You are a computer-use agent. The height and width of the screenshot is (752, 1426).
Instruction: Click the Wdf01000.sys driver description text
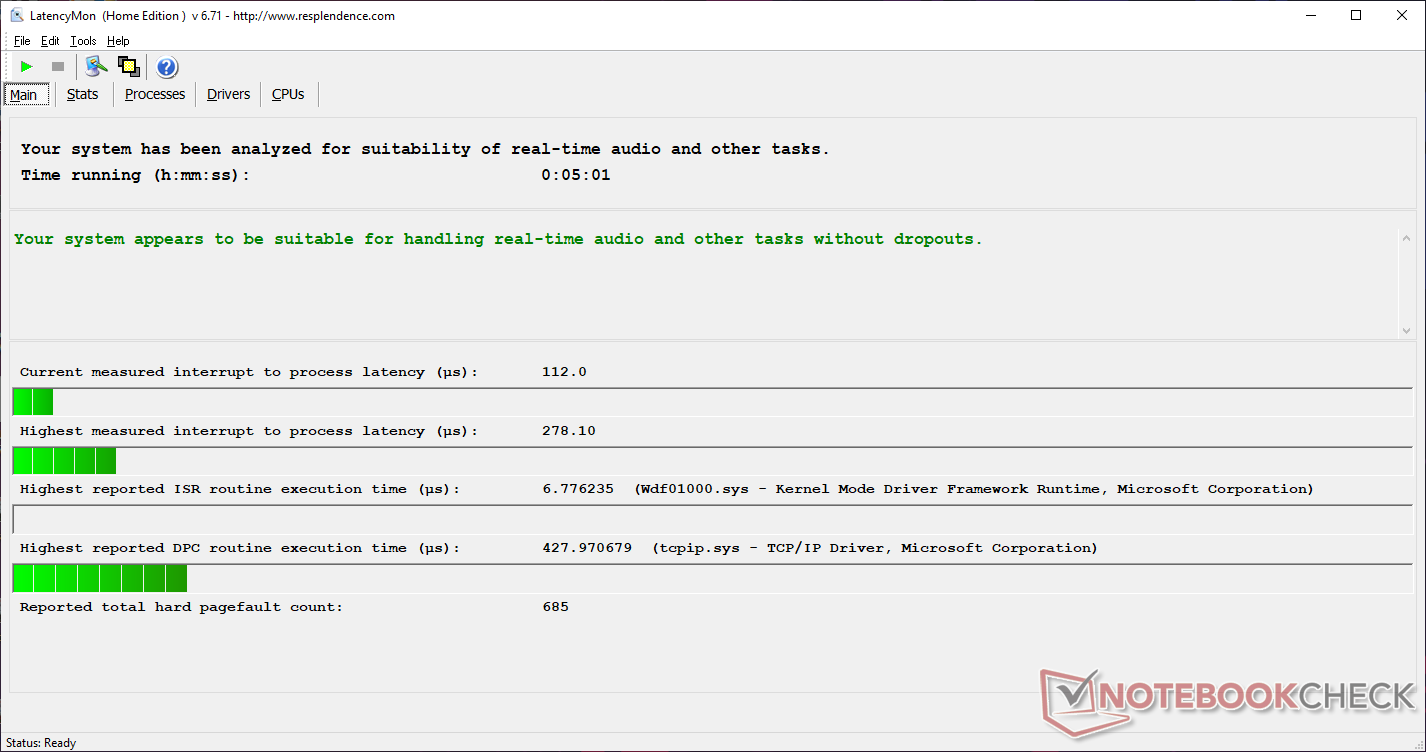coord(974,489)
